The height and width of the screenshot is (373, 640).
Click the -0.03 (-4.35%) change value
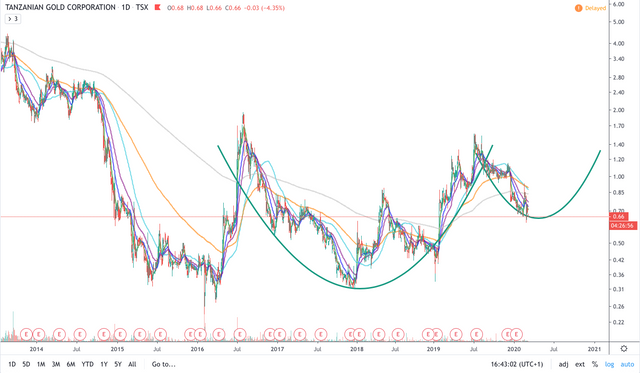coord(264,8)
